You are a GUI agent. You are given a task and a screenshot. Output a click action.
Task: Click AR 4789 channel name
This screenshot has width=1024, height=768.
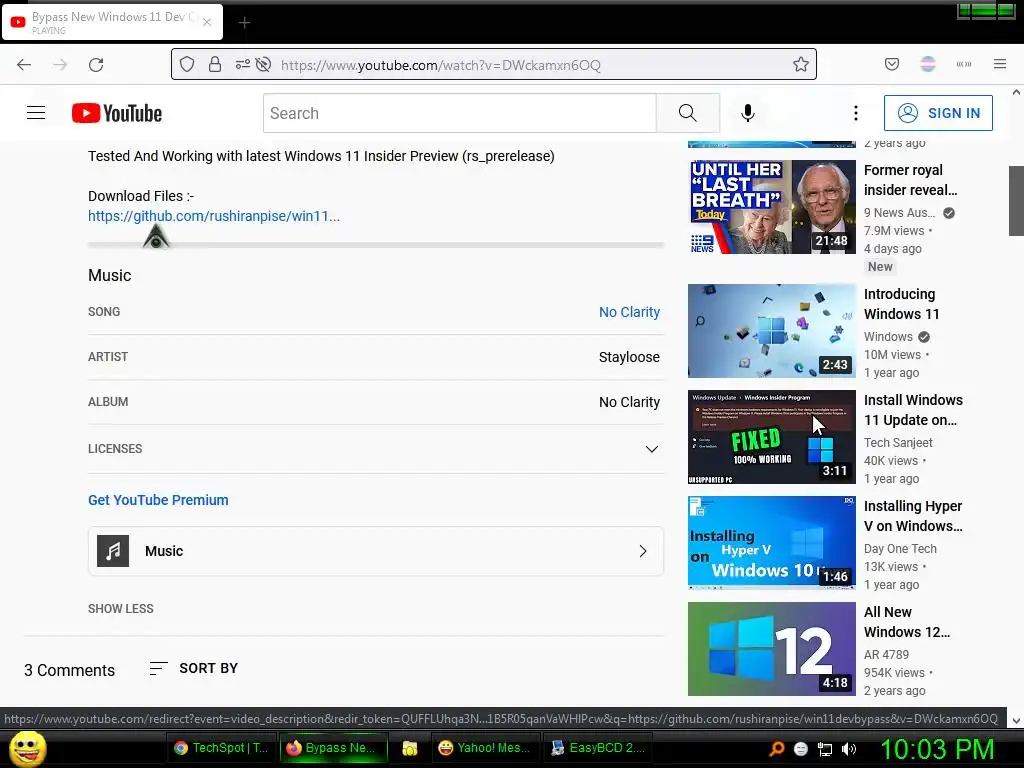tap(886, 655)
